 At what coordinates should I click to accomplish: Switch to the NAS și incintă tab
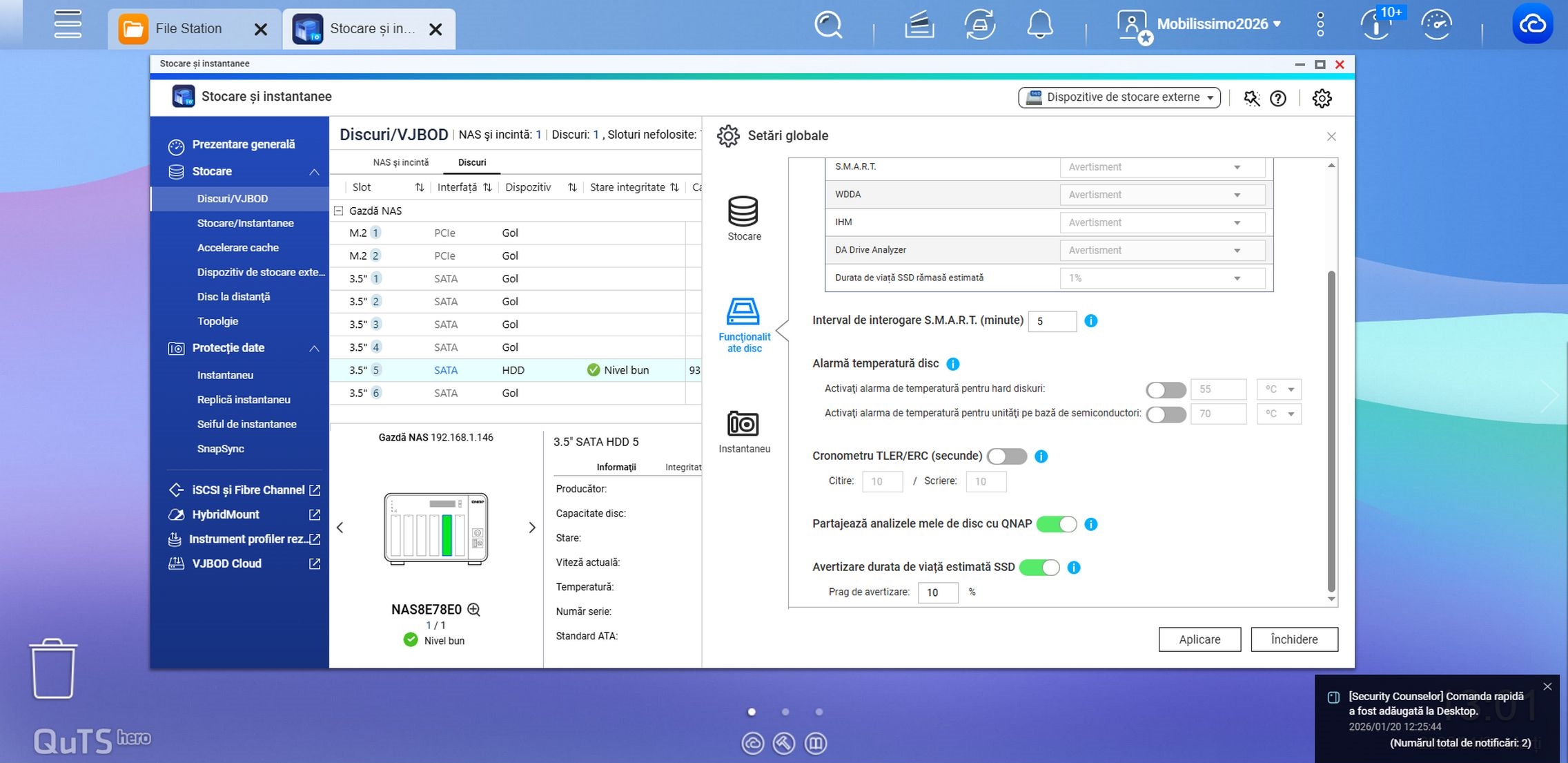pos(400,162)
